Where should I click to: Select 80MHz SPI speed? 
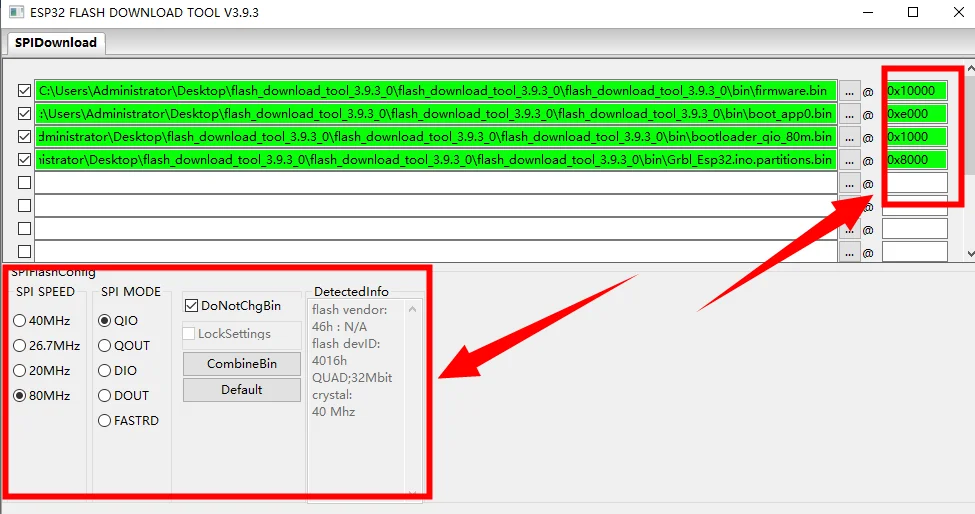click(x=42, y=395)
